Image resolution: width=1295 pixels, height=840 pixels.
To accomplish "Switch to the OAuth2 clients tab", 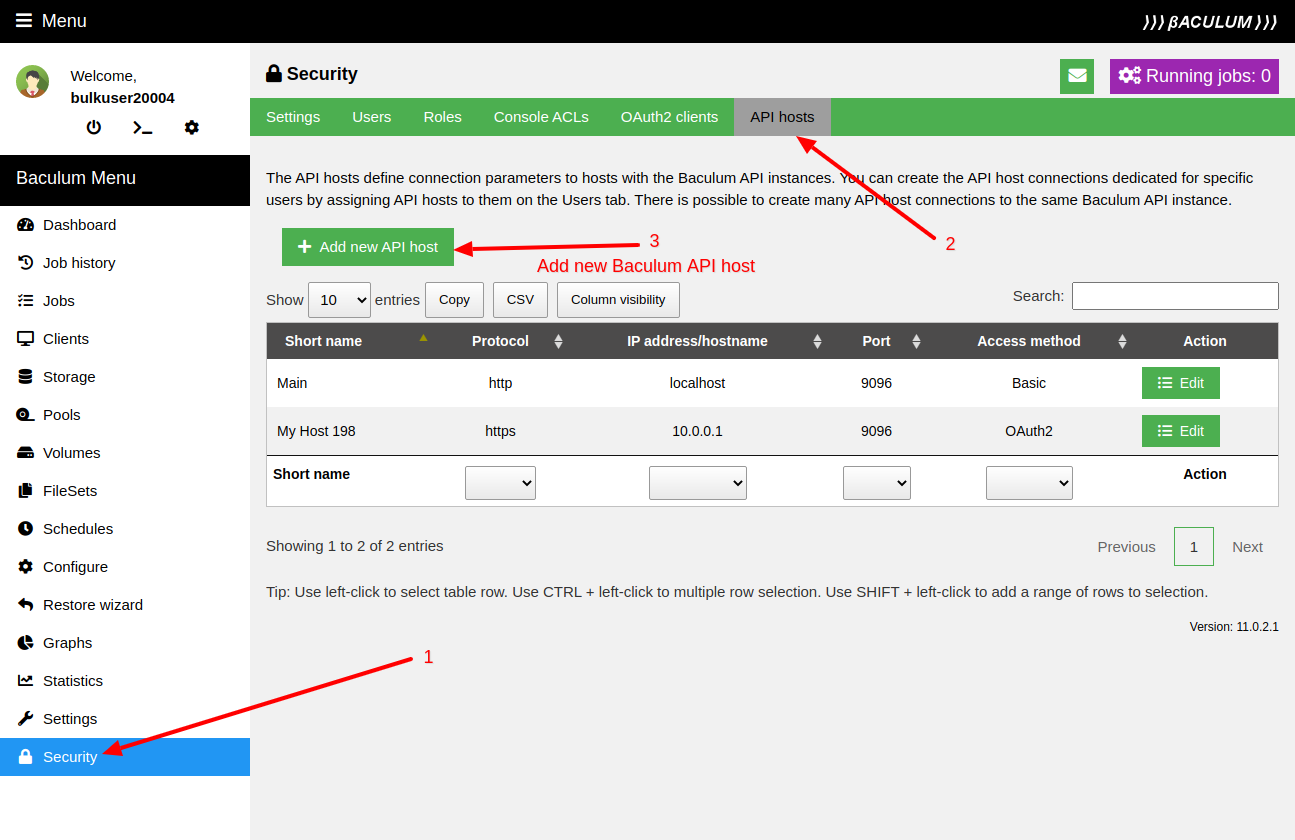I will pyautogui.click(x=669, y=117).
